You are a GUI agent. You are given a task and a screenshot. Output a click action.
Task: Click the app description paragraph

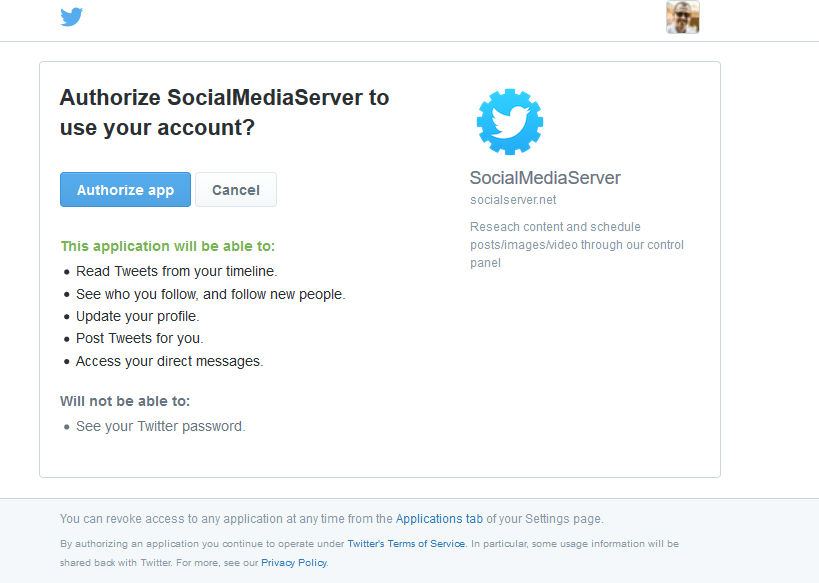point(577,244)
